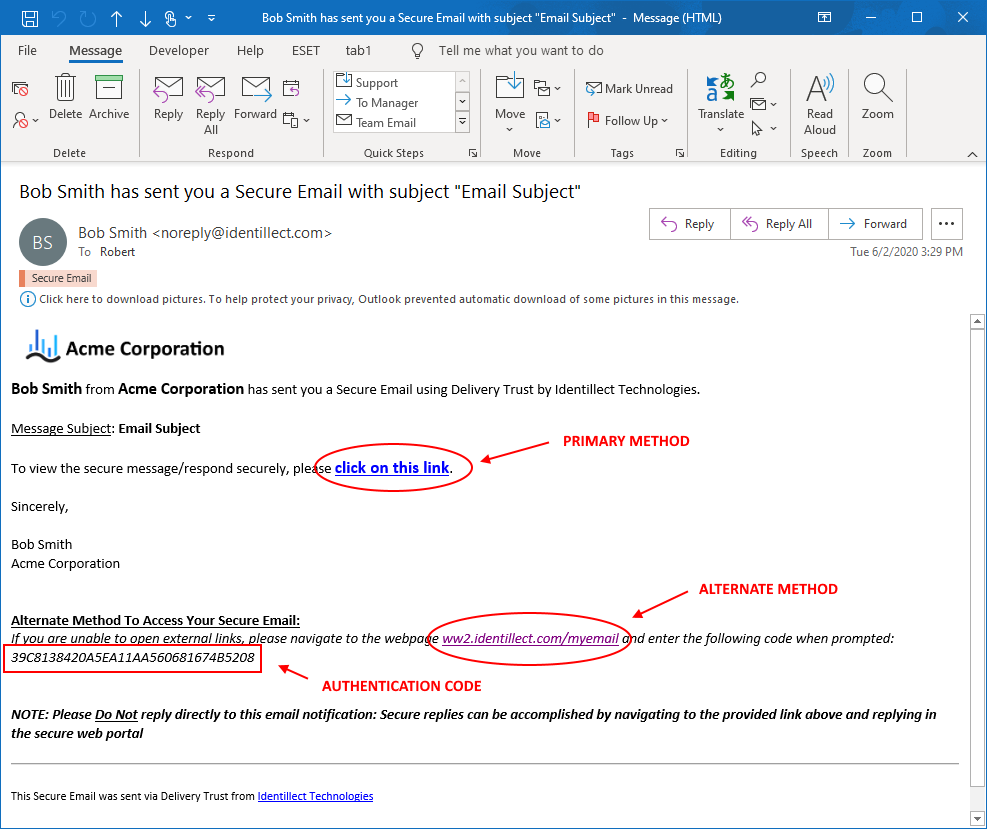Image resolution: width=987 pixels, height=829 pixels.
Task: Click the Tell me what you want to do box
Action: coord(521,50)
